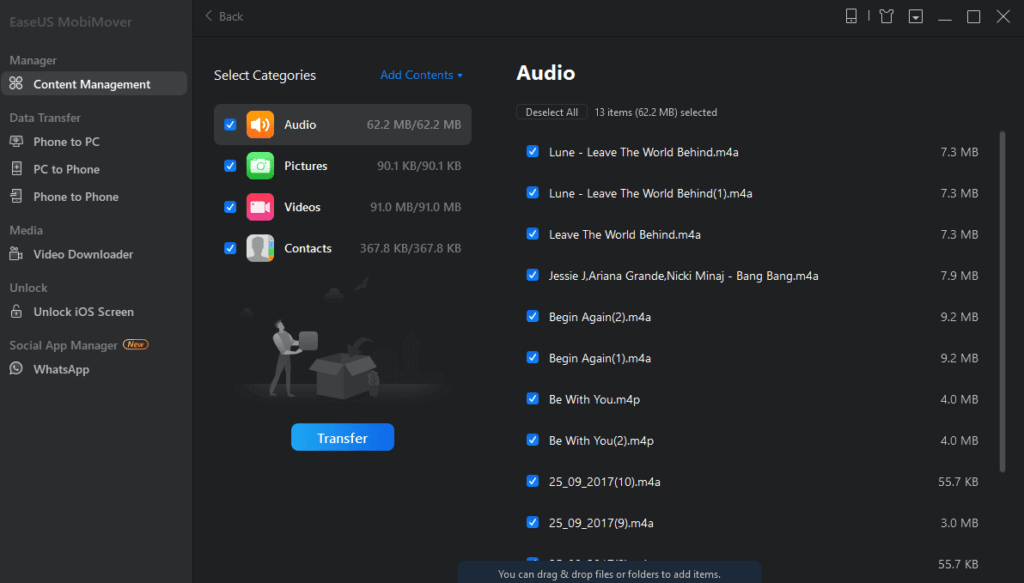Click the green Pictures camera icon
The height and width of the screenshot is (583, 1024).
260,166
